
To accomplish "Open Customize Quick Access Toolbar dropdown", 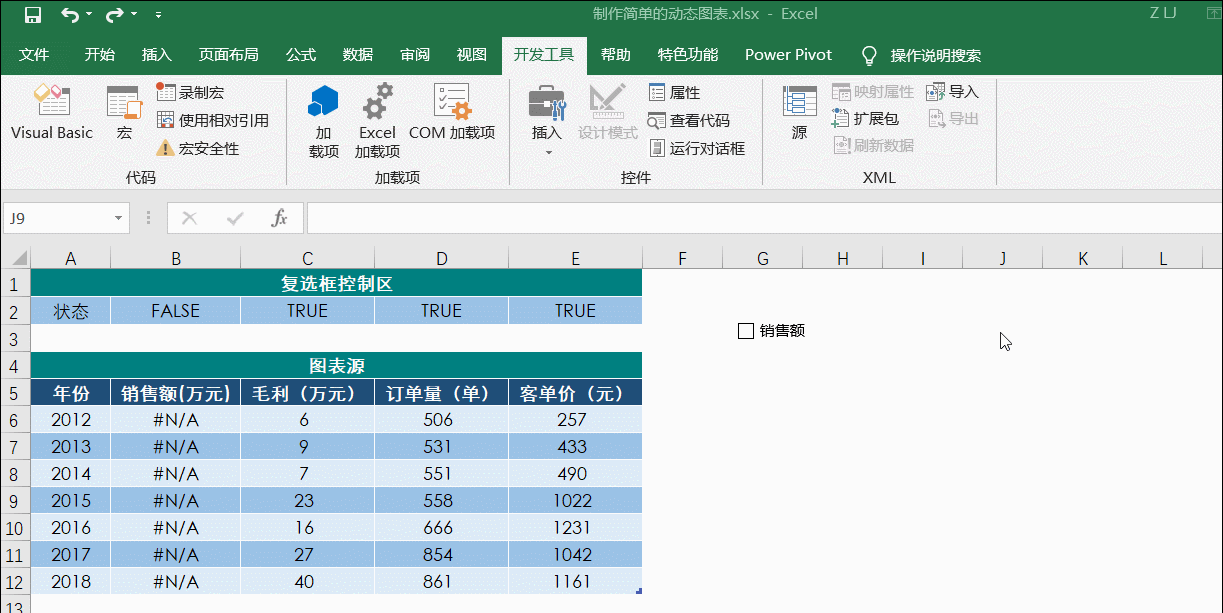I will click(x=159, y=15).
